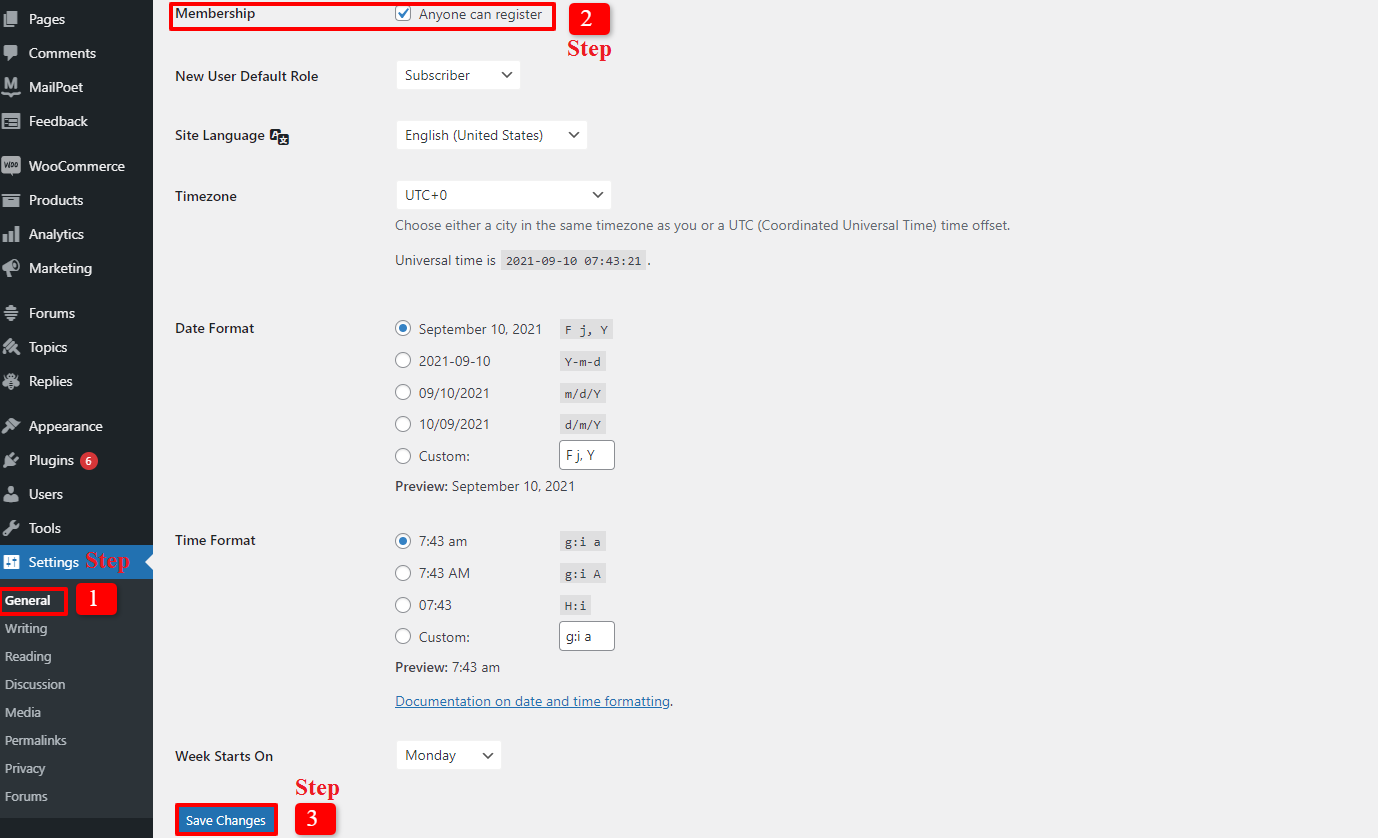Viewport: 1378px width, 838px height.
Task: Toggle the Anyone can register checkbox
Action: (403, 14)
